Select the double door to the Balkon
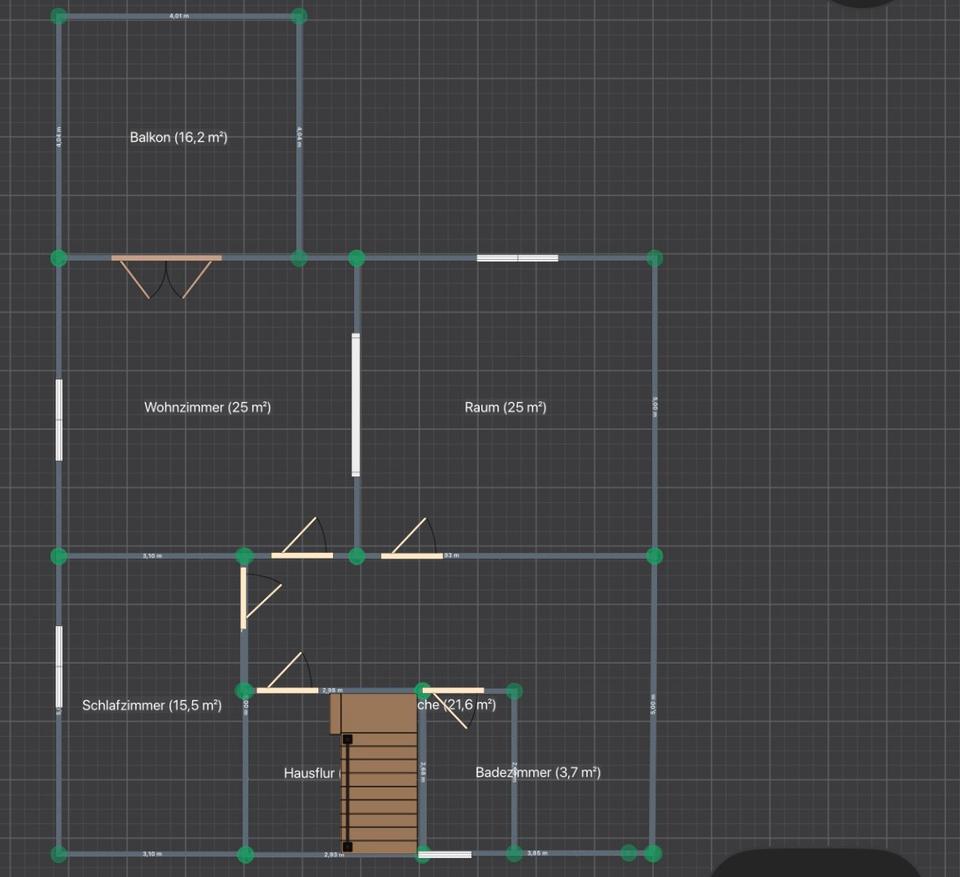 166,259
